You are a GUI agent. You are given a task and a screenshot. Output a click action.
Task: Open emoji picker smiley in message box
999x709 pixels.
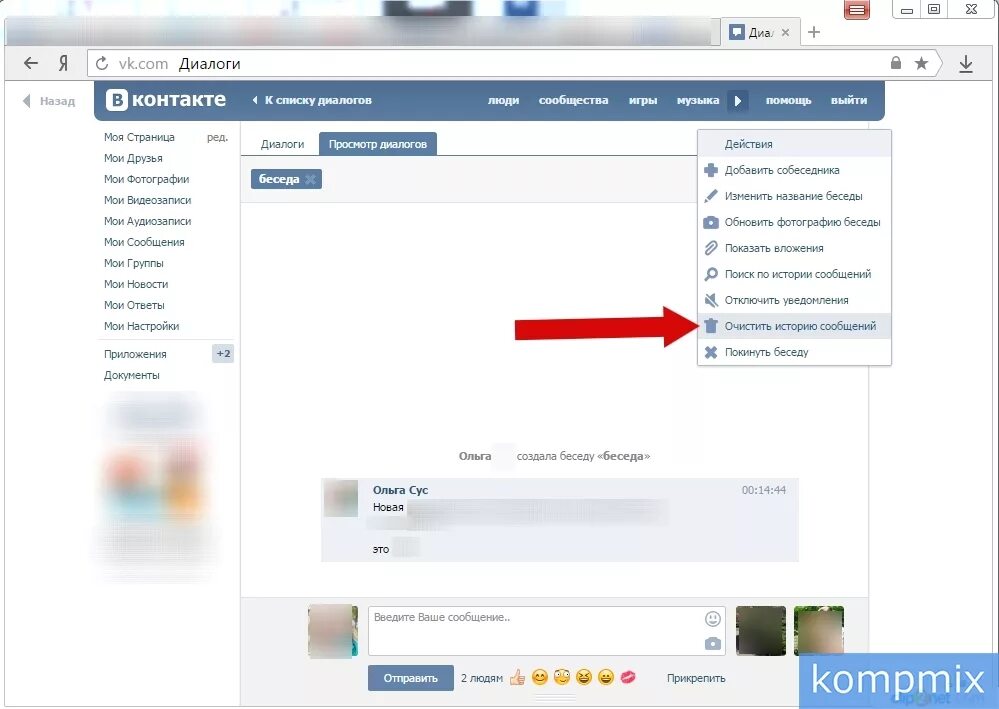click(x=713, y=619)
